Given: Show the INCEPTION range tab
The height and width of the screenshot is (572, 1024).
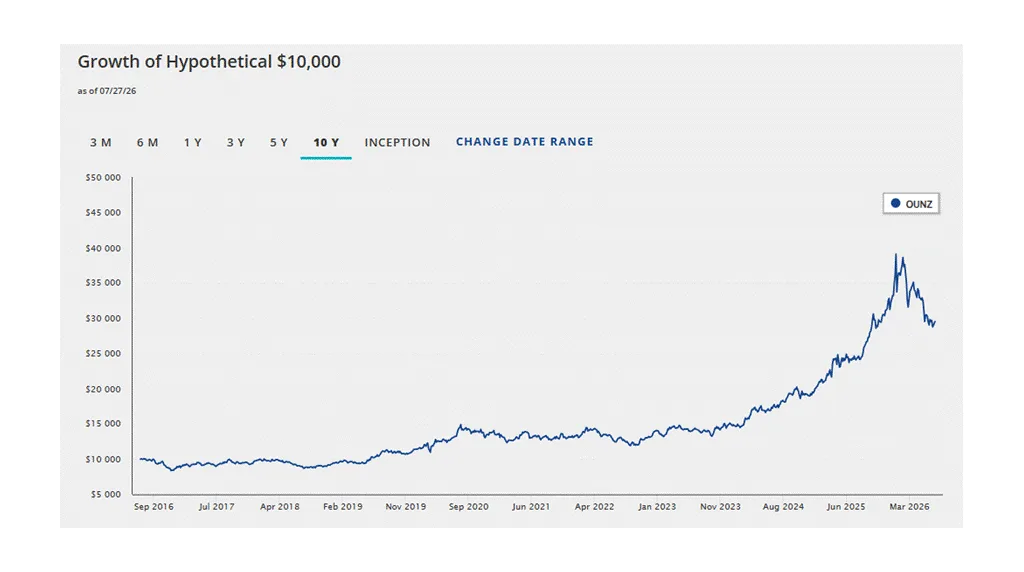Looking at the screenshot, I should coord(397,142).
